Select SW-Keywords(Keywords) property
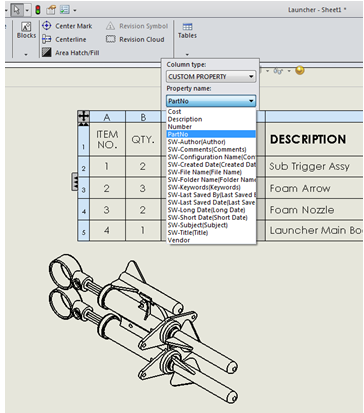Image resolution: width=364 pixels, height=413 pixels. 211,187
